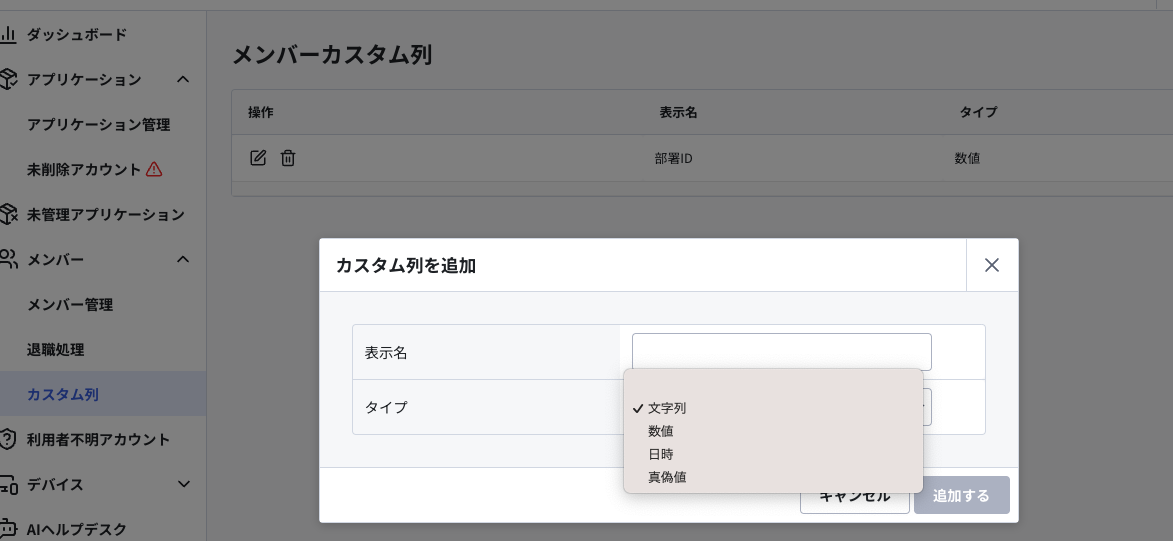Viewport: 1173px width, 541px height.
Task: Click the 表示名 column header
Action: (679, 112)
